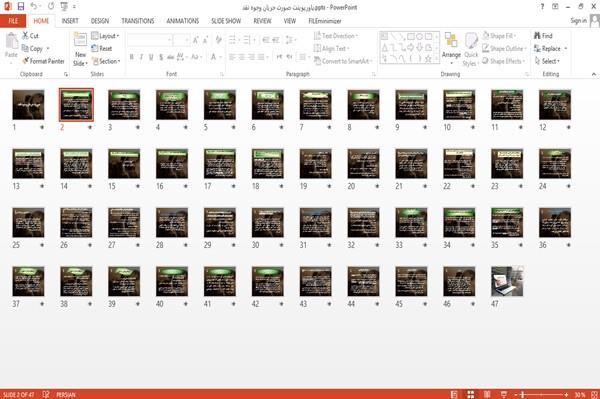The image size is (600, 399).
Task: Open the Section dropdown
Action: [x=106, y=61]
